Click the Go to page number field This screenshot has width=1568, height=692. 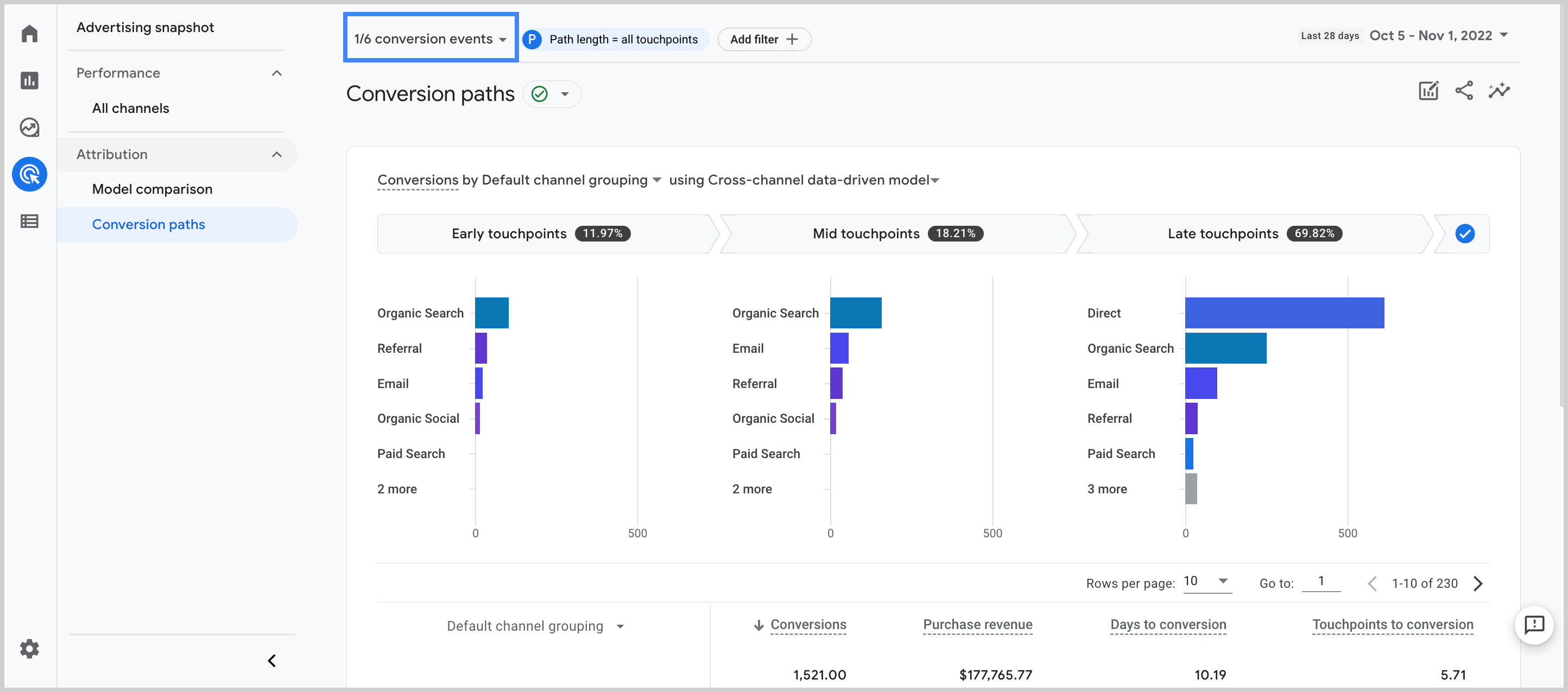pyautogui.click(x=1321, y=581)
